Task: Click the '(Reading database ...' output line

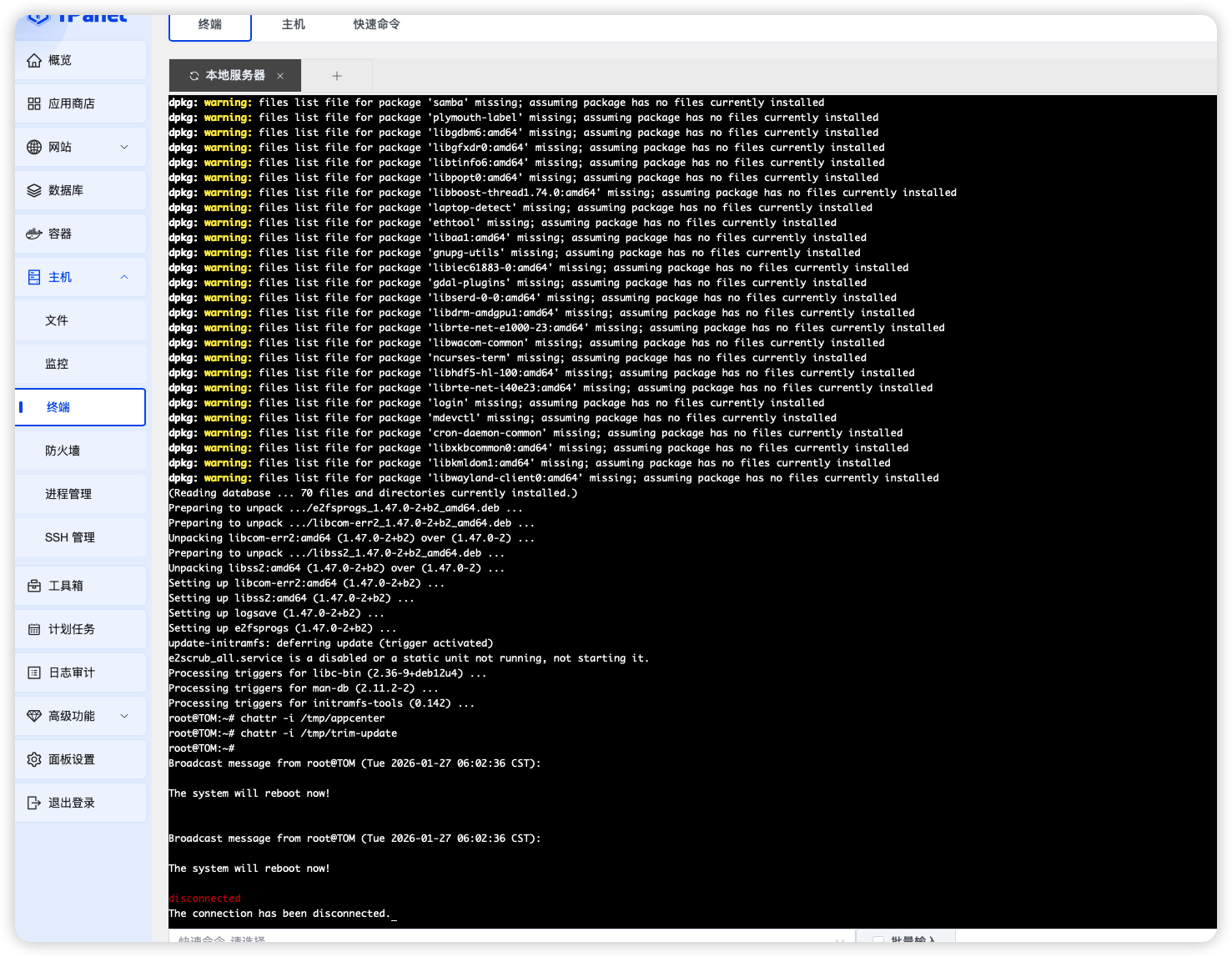Action: [373, 493]
